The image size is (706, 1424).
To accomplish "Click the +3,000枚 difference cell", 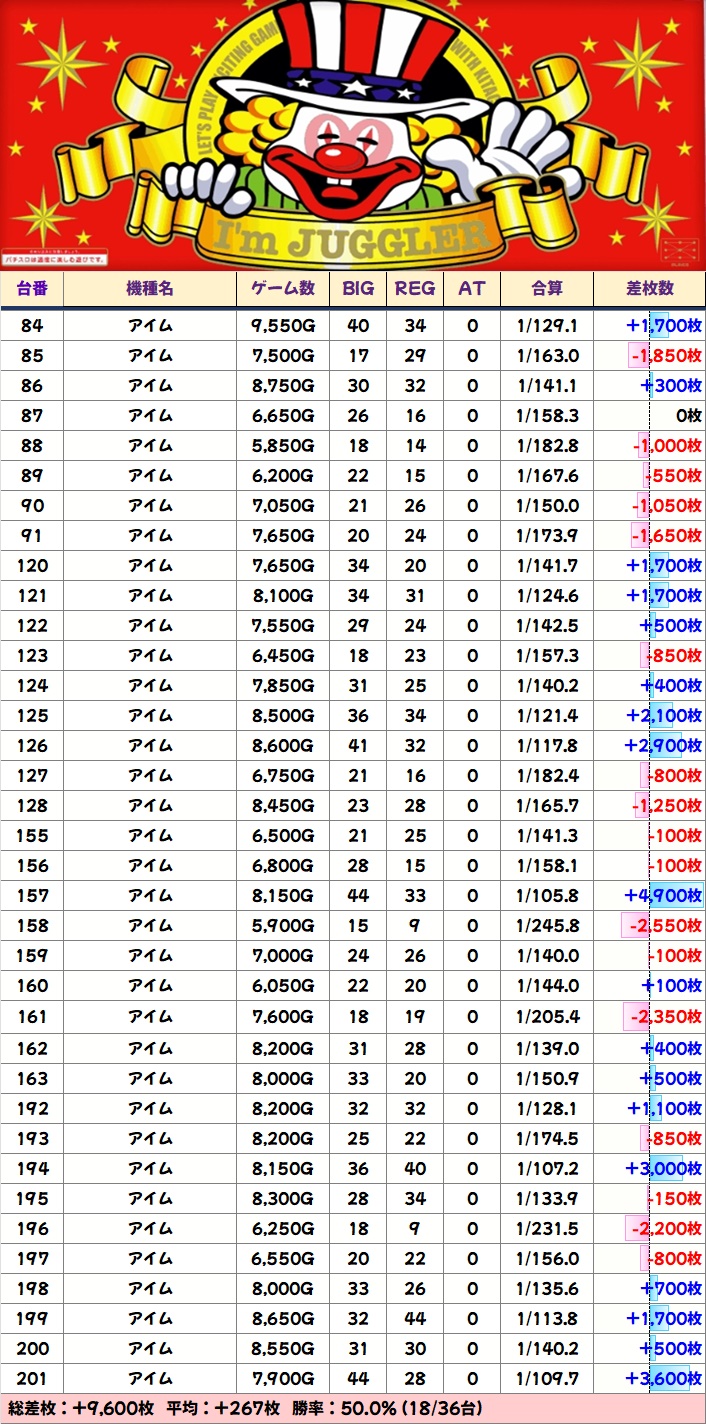I will (650, 1168).
